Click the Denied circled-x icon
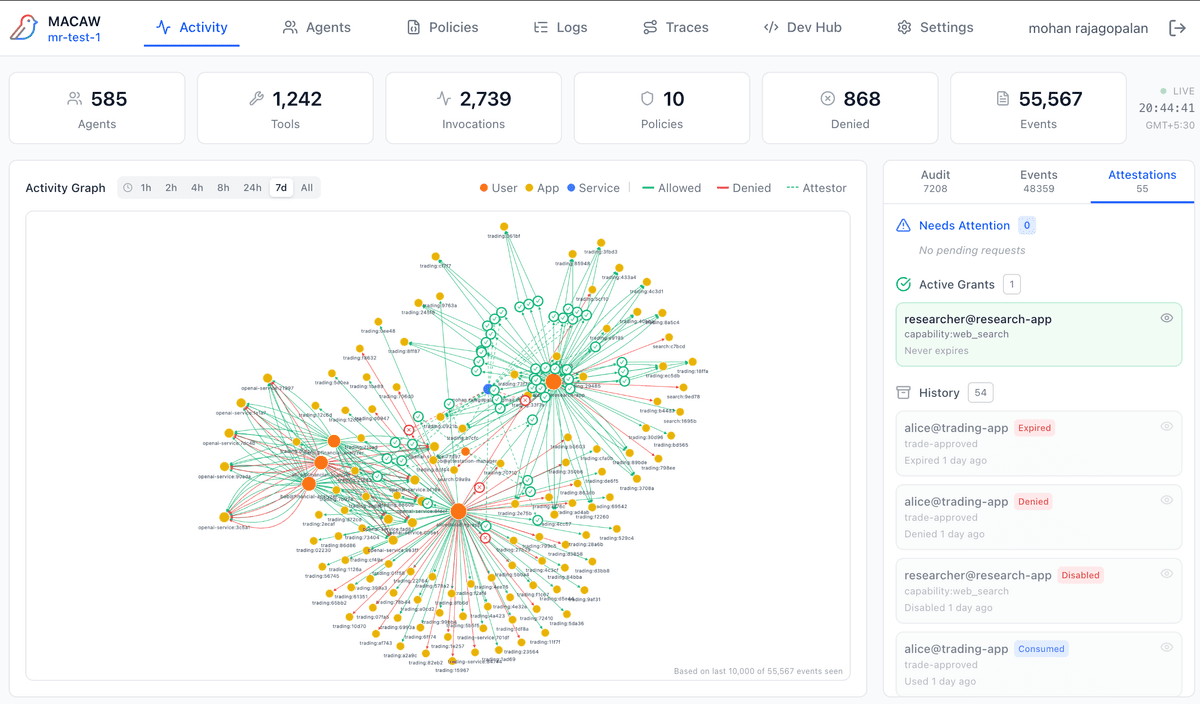 (827, 99)
